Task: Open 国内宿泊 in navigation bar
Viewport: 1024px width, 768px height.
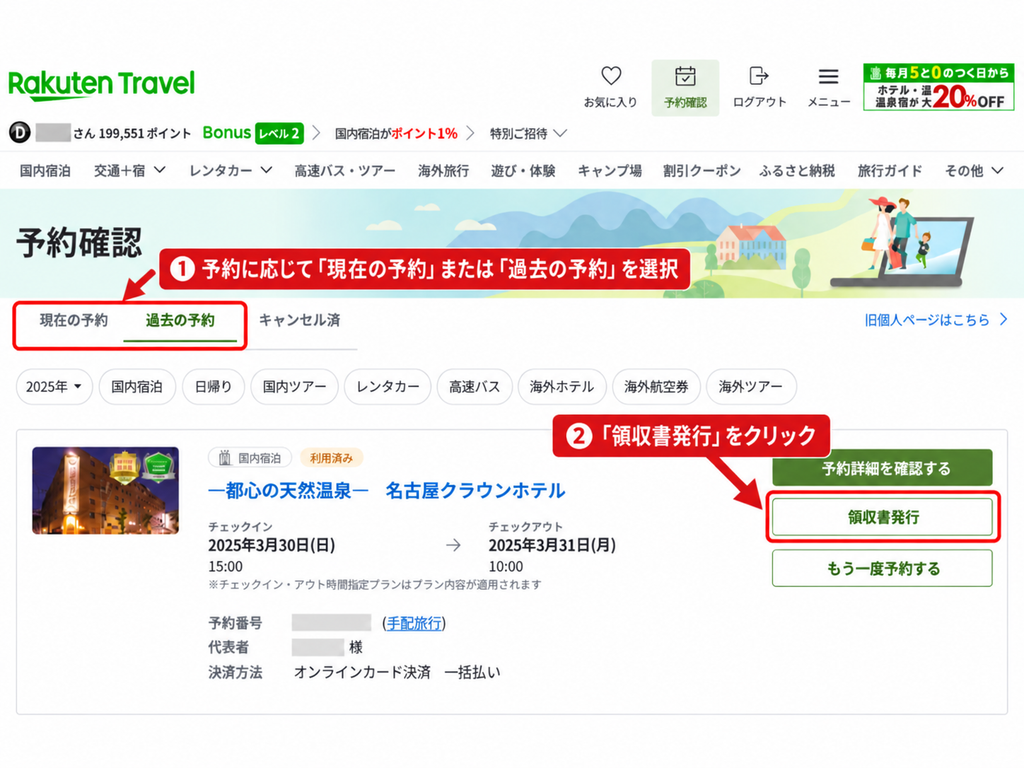Action: 45,170
